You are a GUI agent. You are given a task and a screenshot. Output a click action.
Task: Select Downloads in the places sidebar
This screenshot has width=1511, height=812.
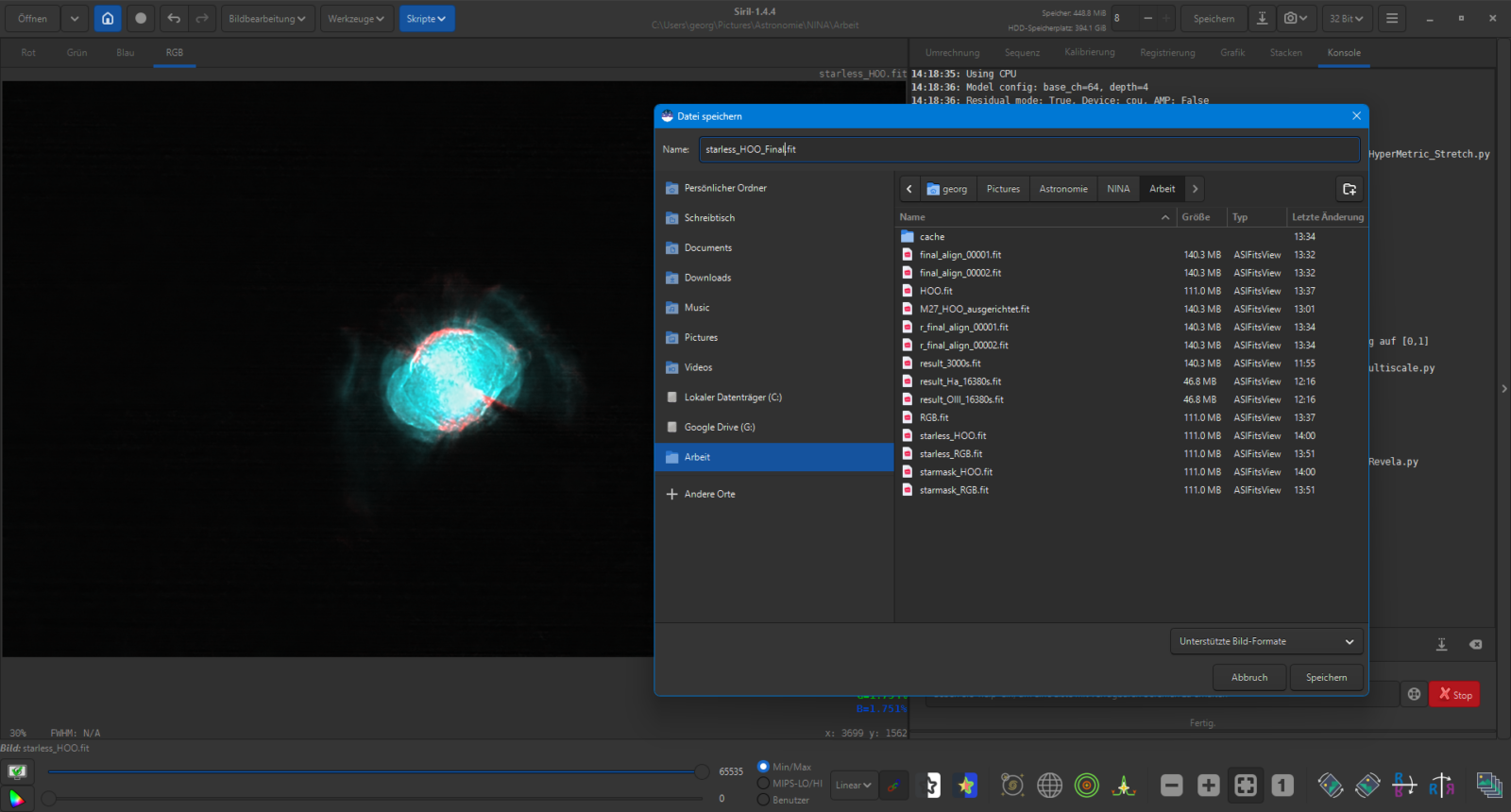(x=774, y=278)
